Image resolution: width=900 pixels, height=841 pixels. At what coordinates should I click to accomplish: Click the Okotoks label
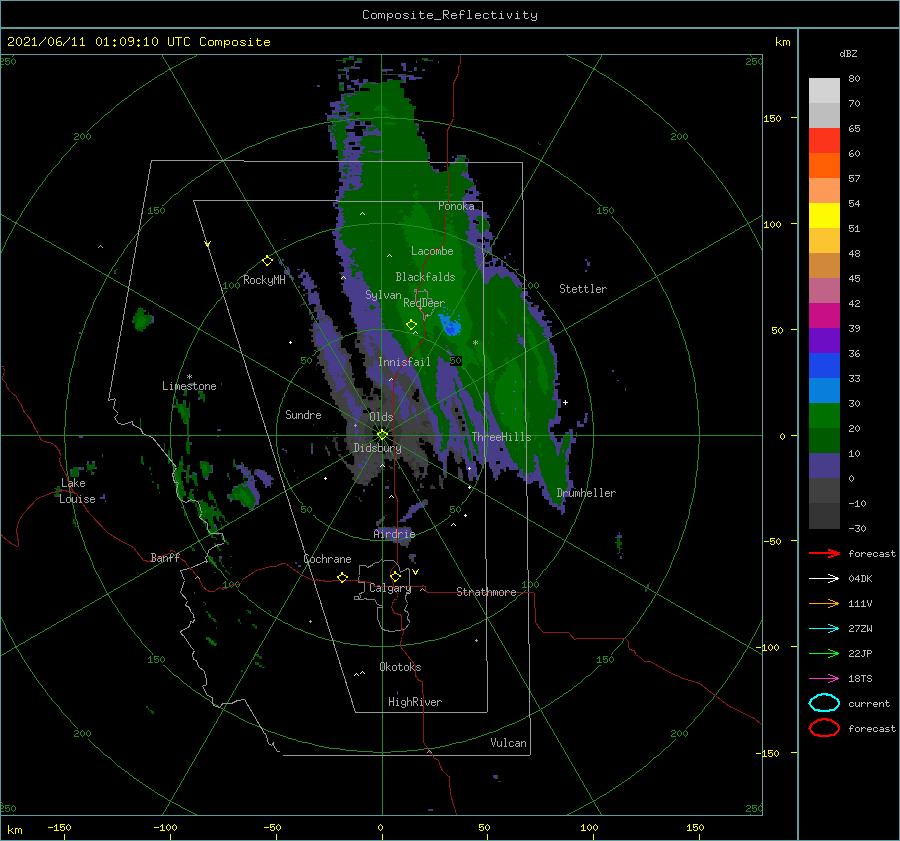[x=400, y=667]
